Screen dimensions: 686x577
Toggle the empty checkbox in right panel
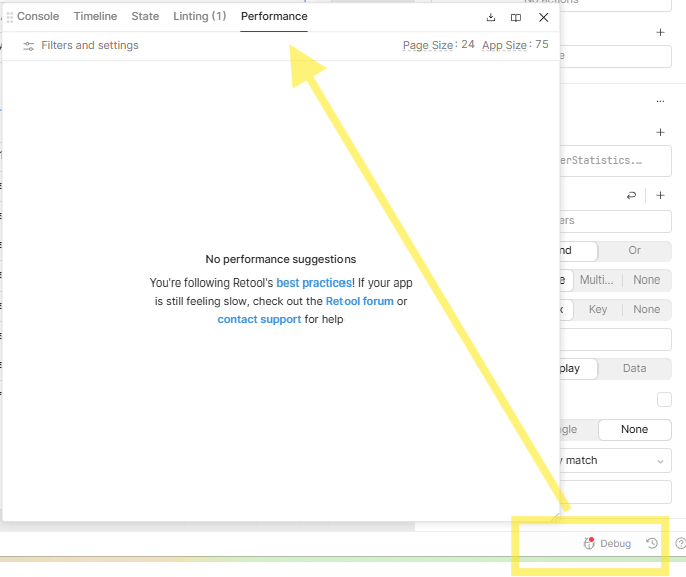pyautogui.click(x=664, y=400)
